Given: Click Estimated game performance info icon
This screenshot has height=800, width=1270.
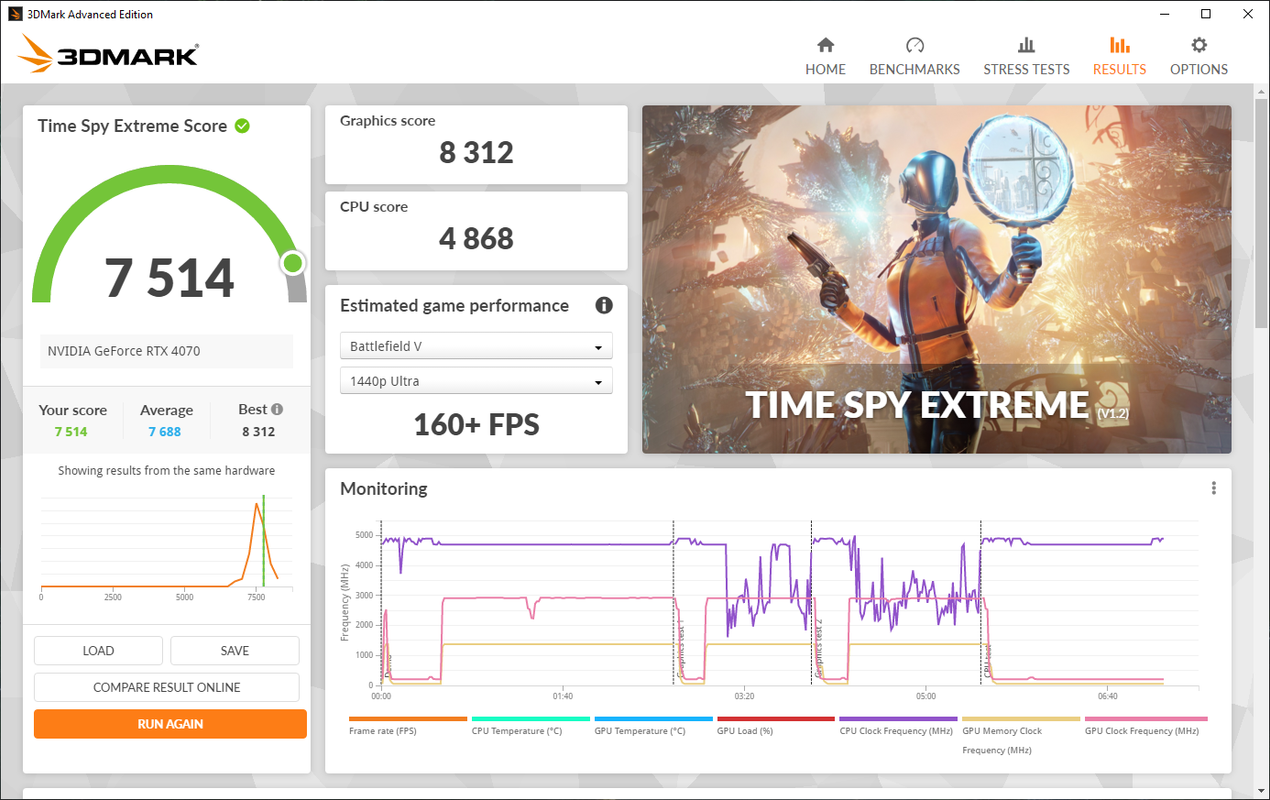Looking at the screenshot, I should 604,306.
